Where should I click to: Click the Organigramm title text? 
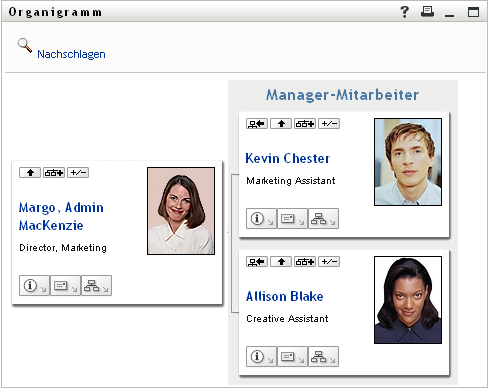pos(55,12)
